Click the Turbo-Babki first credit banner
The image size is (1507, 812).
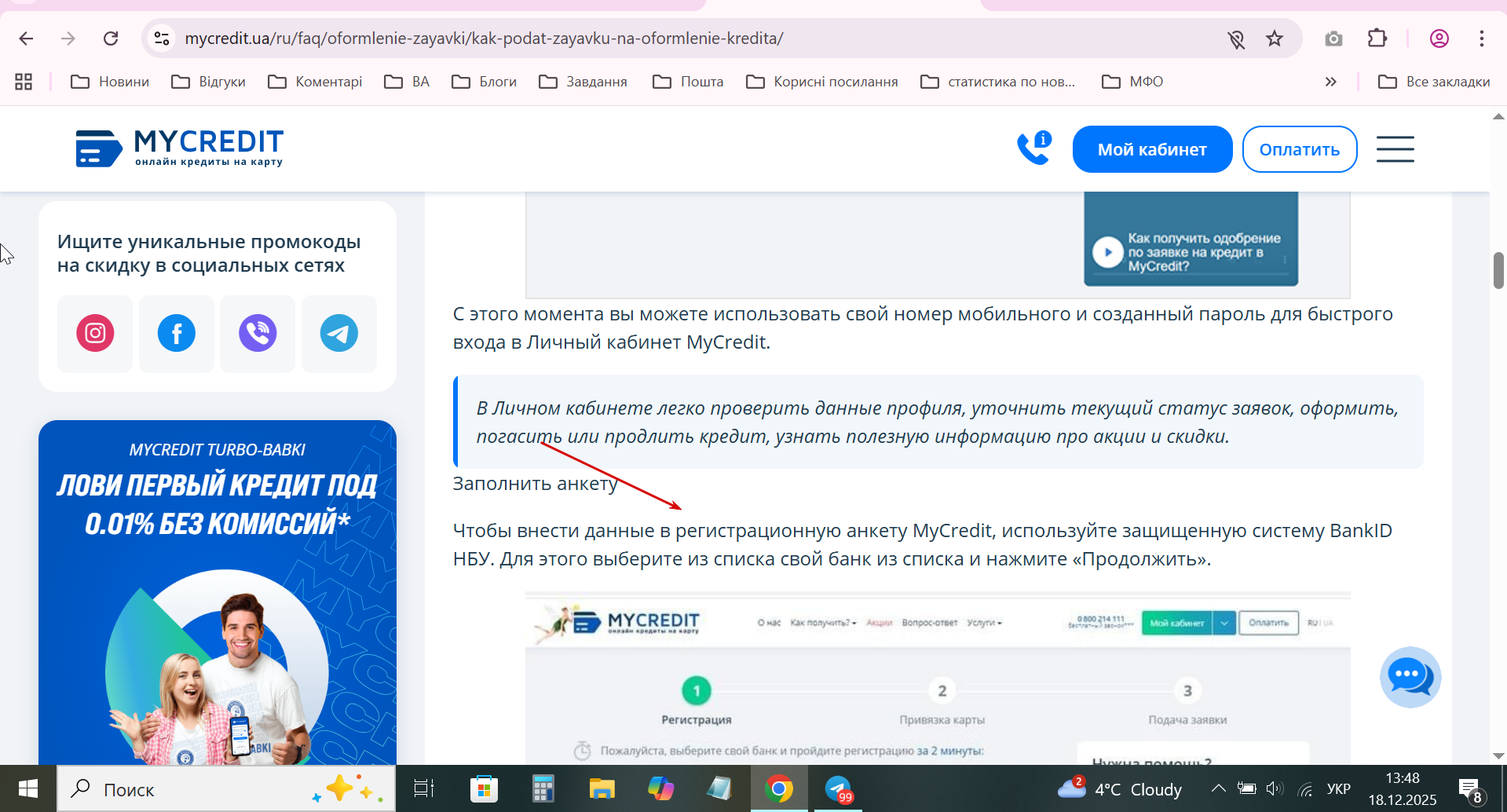coord(218,592)
